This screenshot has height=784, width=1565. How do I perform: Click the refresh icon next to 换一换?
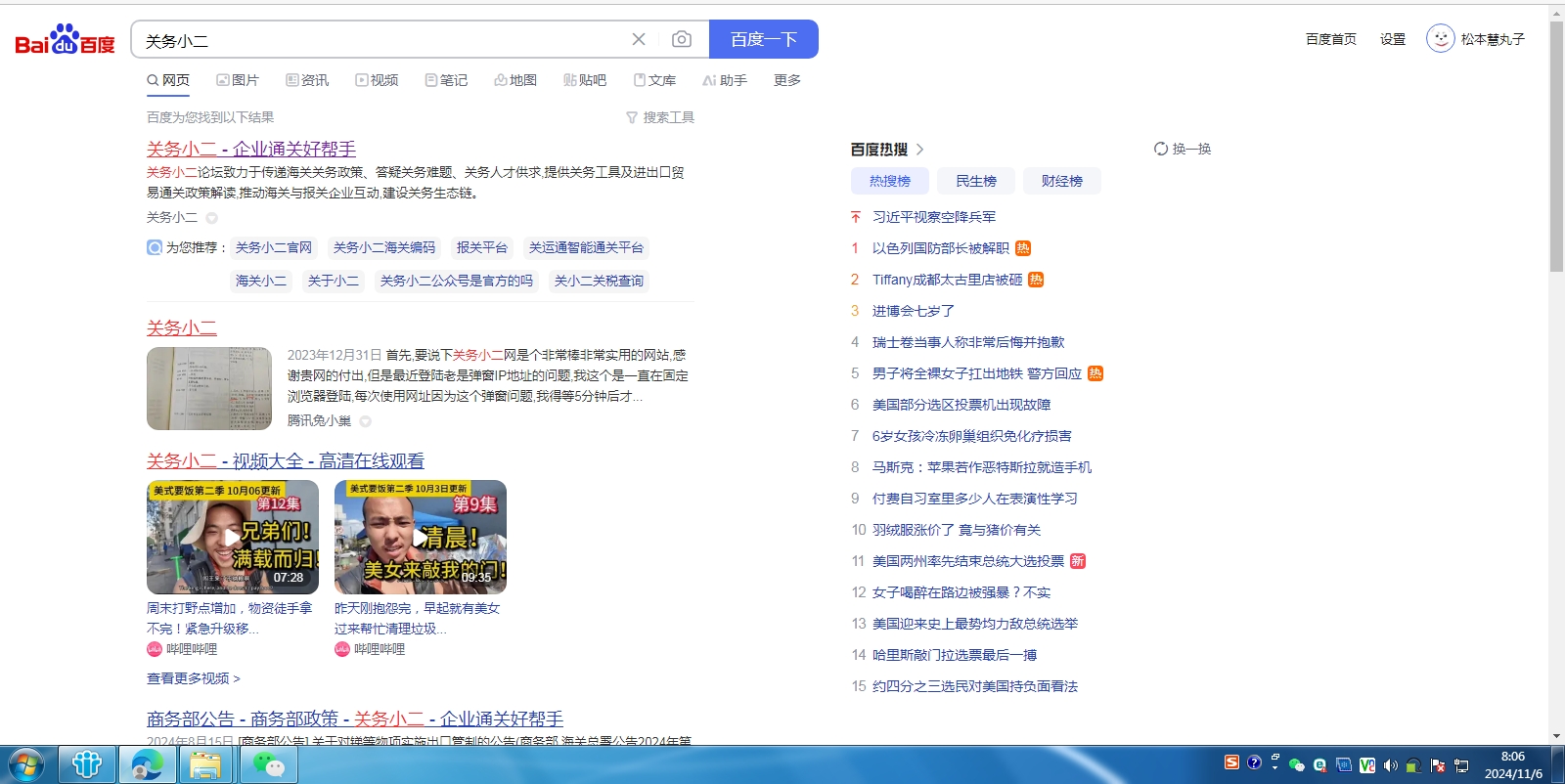1161,149
